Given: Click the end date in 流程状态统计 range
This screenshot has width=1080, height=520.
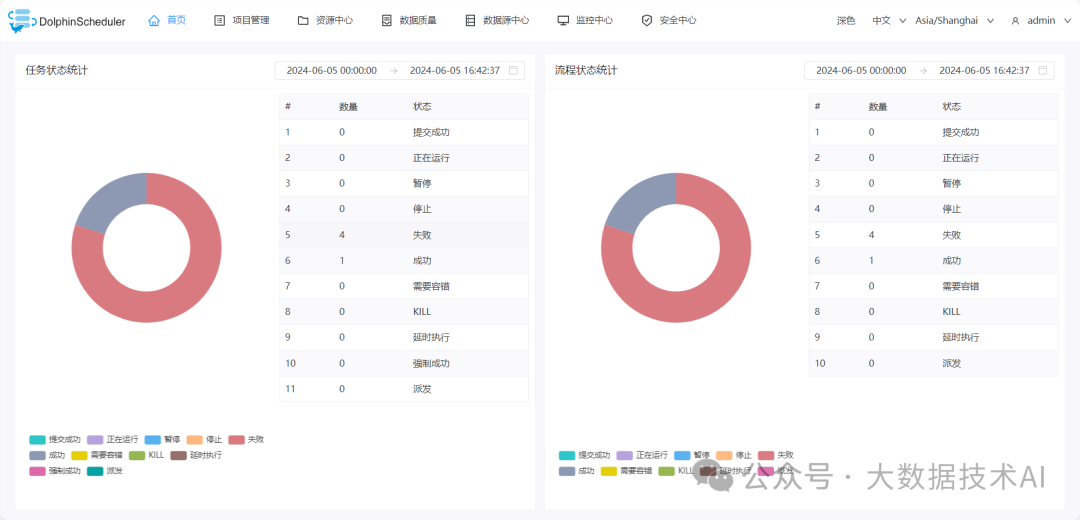Looking at the screenshot, I should click(x=984, y=70).
